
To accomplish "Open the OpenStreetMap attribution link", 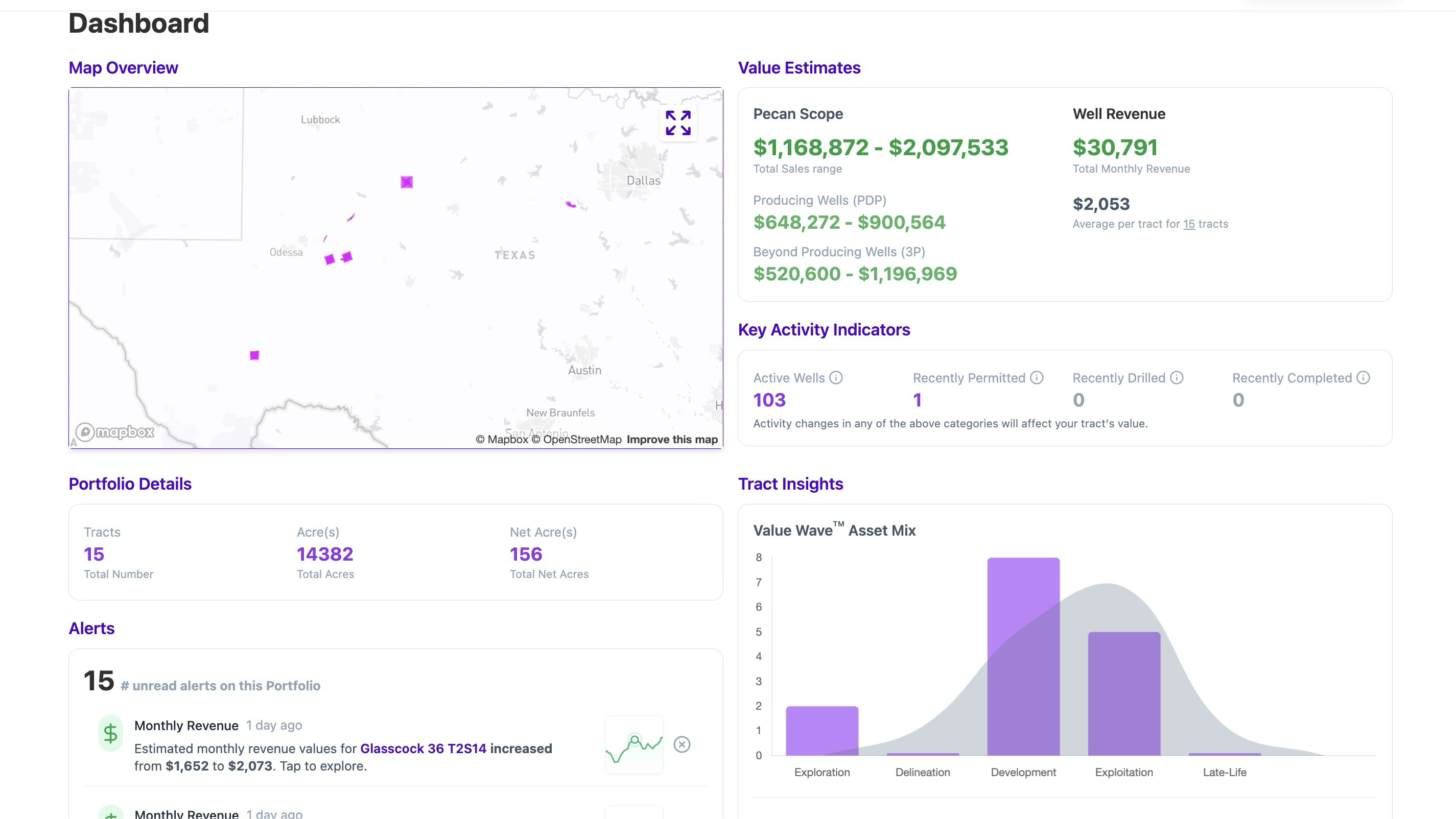I will 576,440.
